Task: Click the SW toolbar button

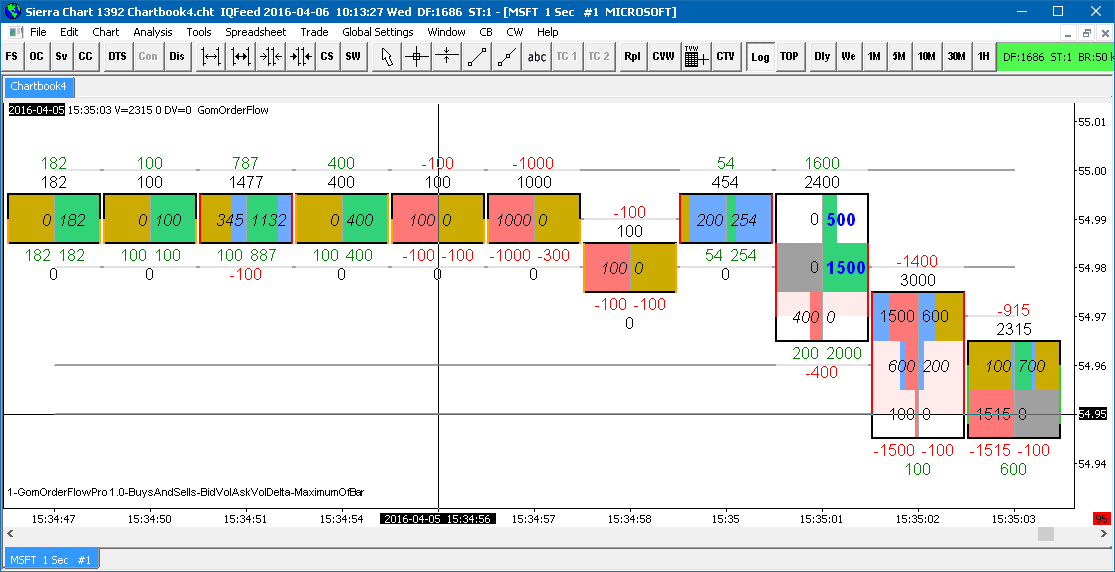Action: (353, 57)
